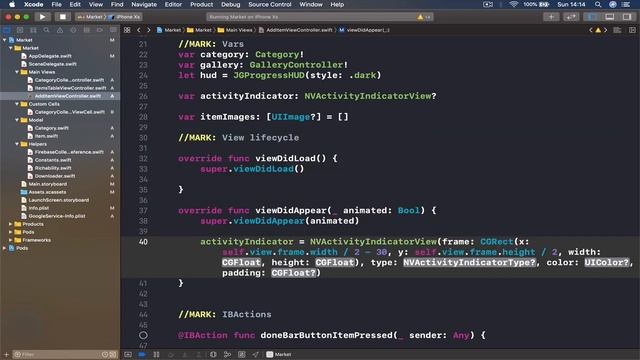Open the Debug menu
The image size is (640, 360).
[231, 4]
